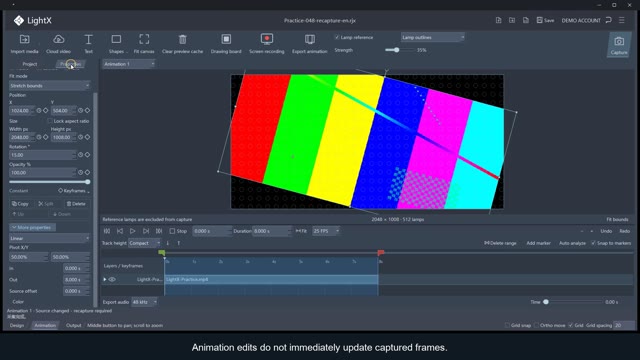The width and height of the screenshot is (640, 360).
Task: Step to the previous frame
Action: [120, 231]
